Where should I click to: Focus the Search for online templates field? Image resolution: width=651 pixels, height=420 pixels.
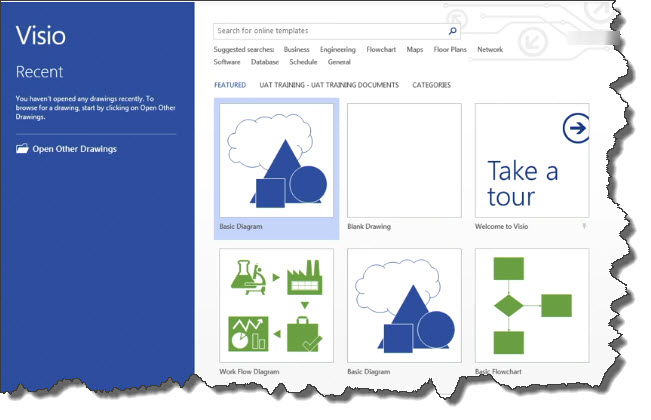[337, 31]
